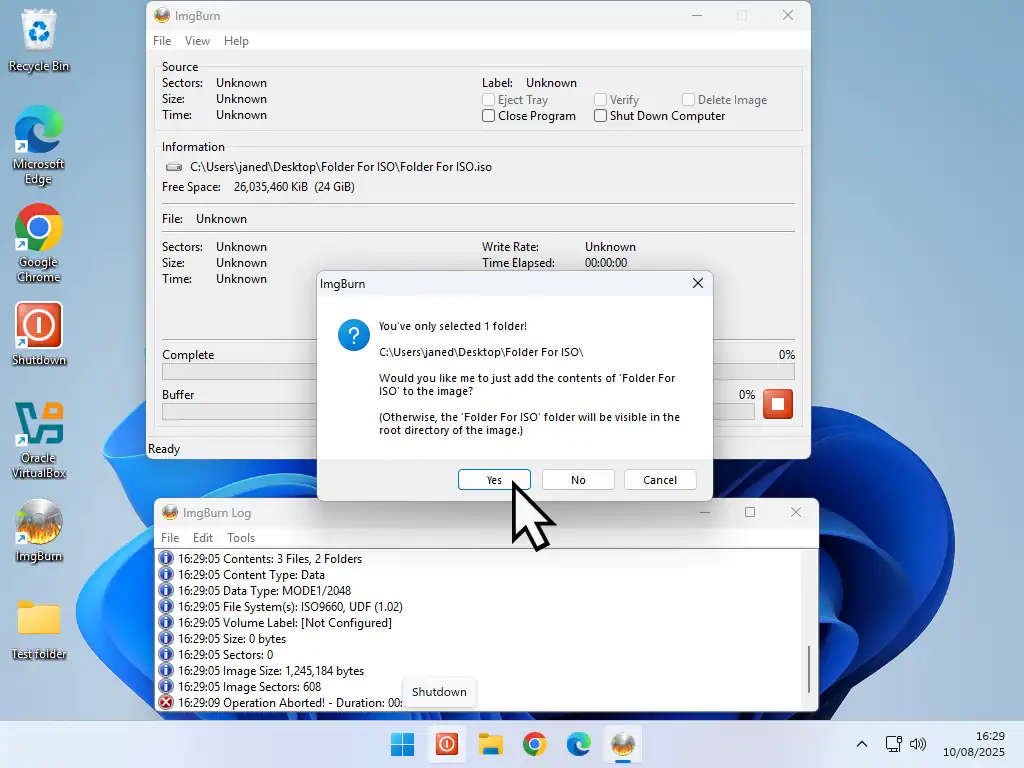1024x768 pixels.
Task: Click the Complete progress bar
Action: (x=478, y=372)
